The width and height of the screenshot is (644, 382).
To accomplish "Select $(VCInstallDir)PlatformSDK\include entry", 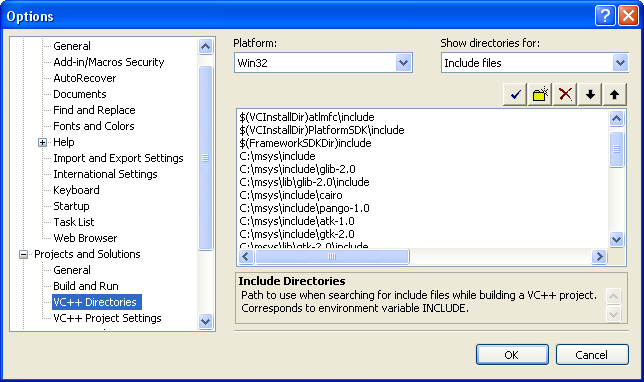I will coord(322,130).
